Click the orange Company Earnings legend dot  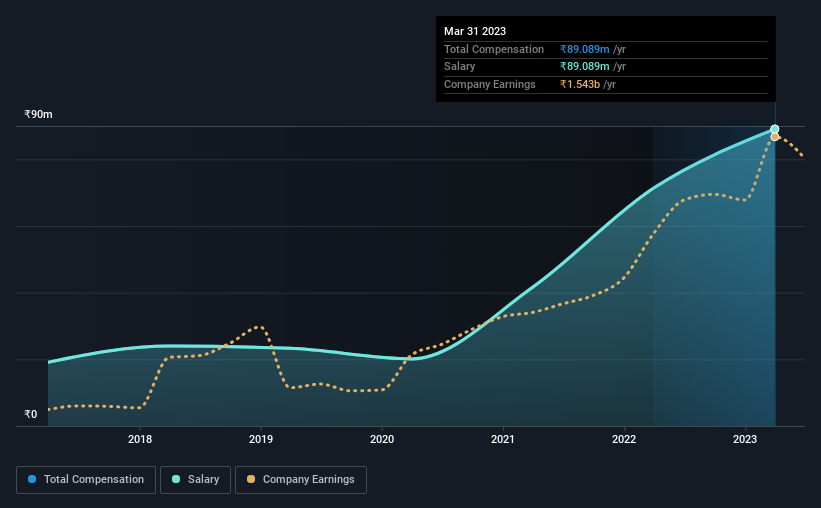[x=251, y=479]
